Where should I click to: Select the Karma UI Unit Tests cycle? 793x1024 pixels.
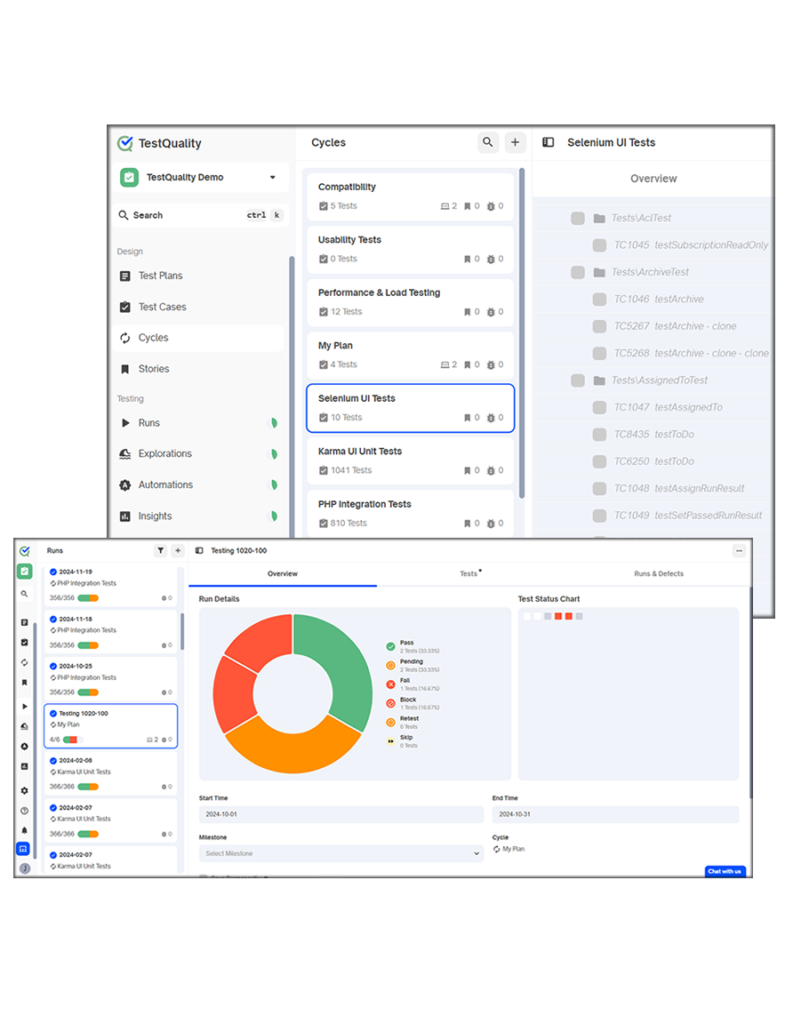410,460
